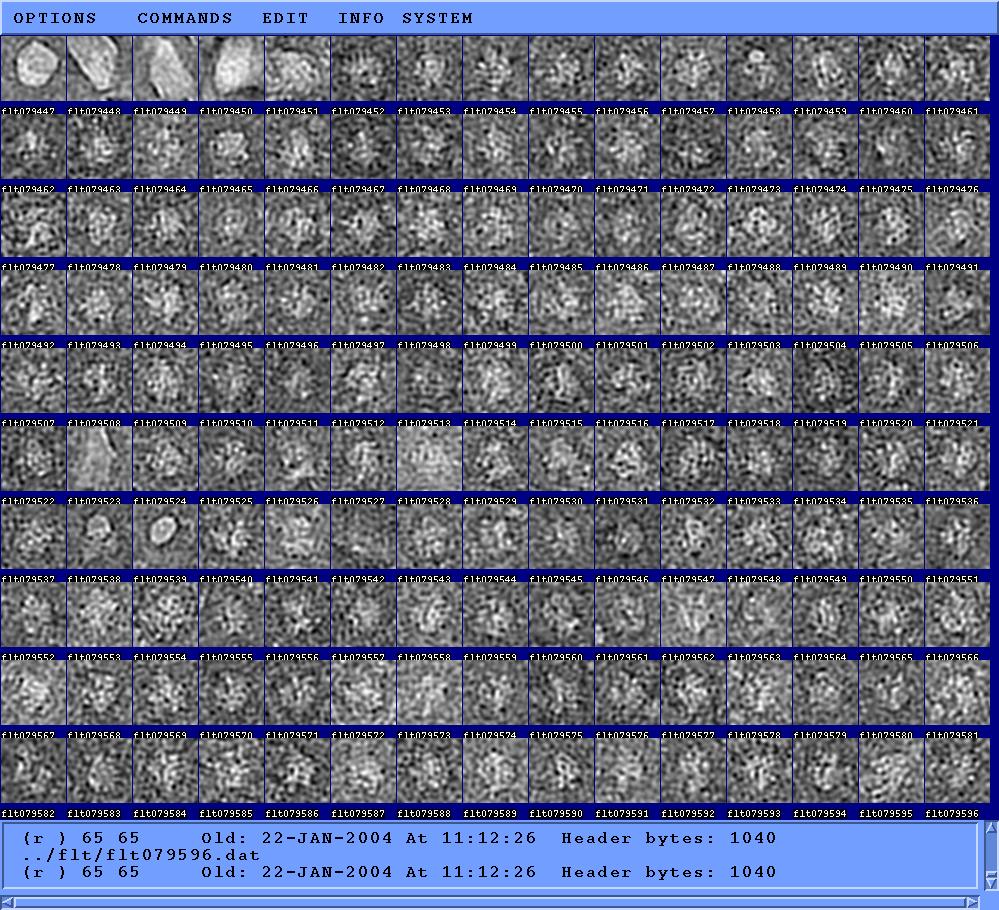
Task: Select the flt079477 particle image
Action: [x=33, y=225]
